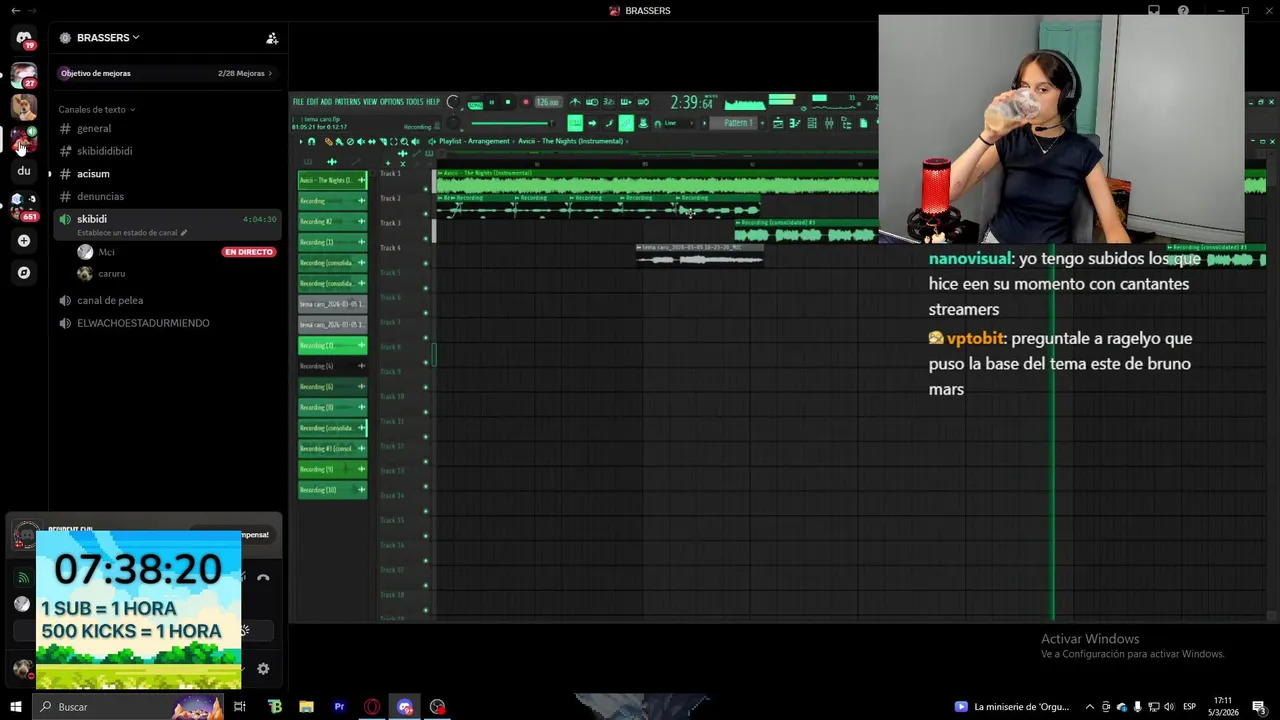Click the 2:39 song time display
The height and width of the screenshot is (720, 1280).
[x=691, y=102]
